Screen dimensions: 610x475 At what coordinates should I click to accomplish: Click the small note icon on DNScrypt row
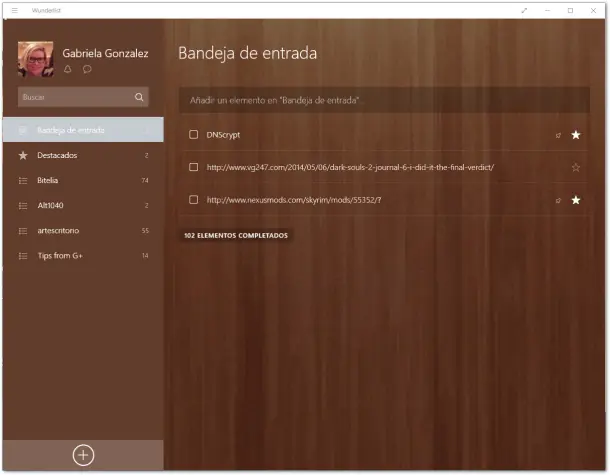pos(558,135)
